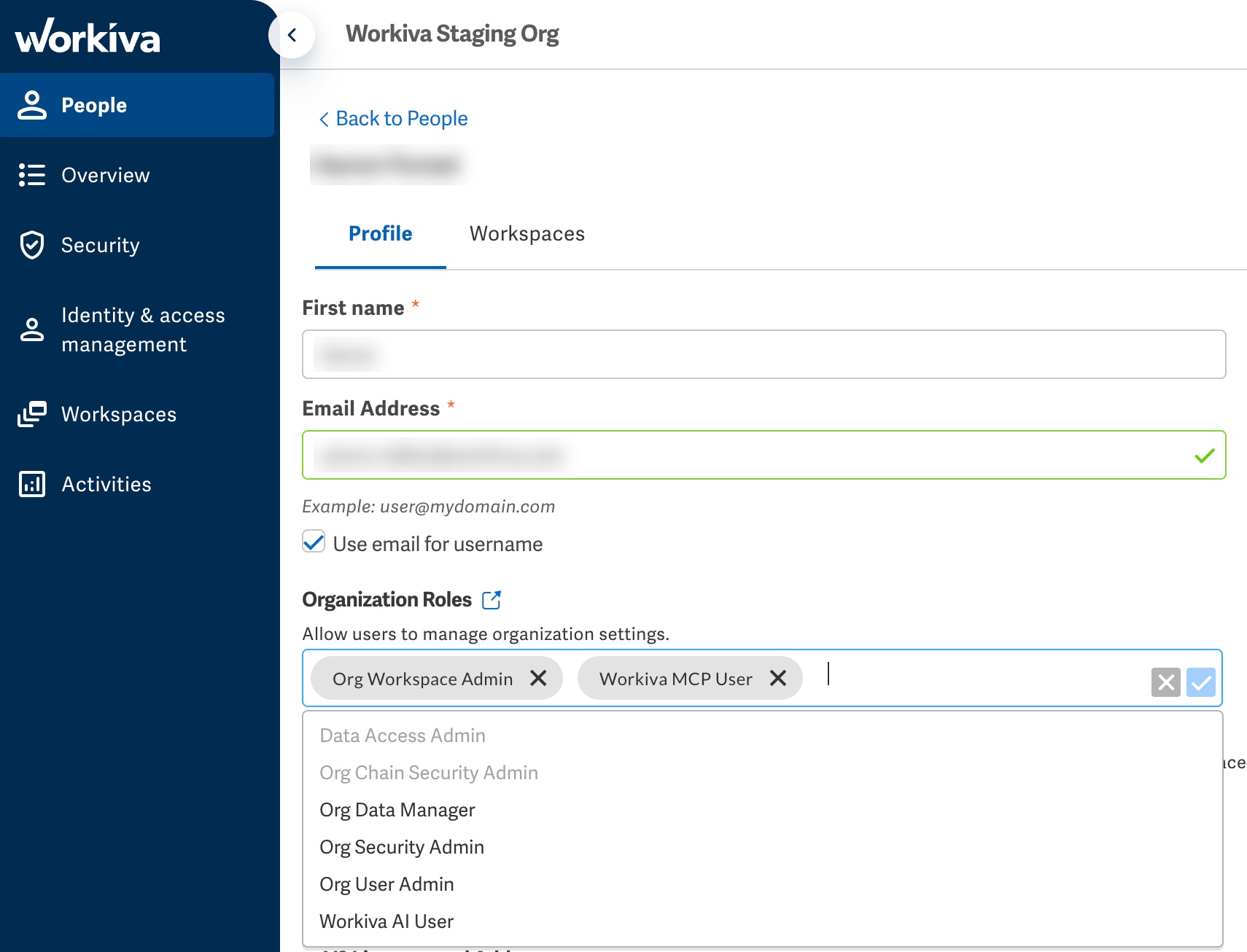Viewport: 1247px width, 952px height.
Task: Switch to the Workspaces tab
Action: (527, 234)
